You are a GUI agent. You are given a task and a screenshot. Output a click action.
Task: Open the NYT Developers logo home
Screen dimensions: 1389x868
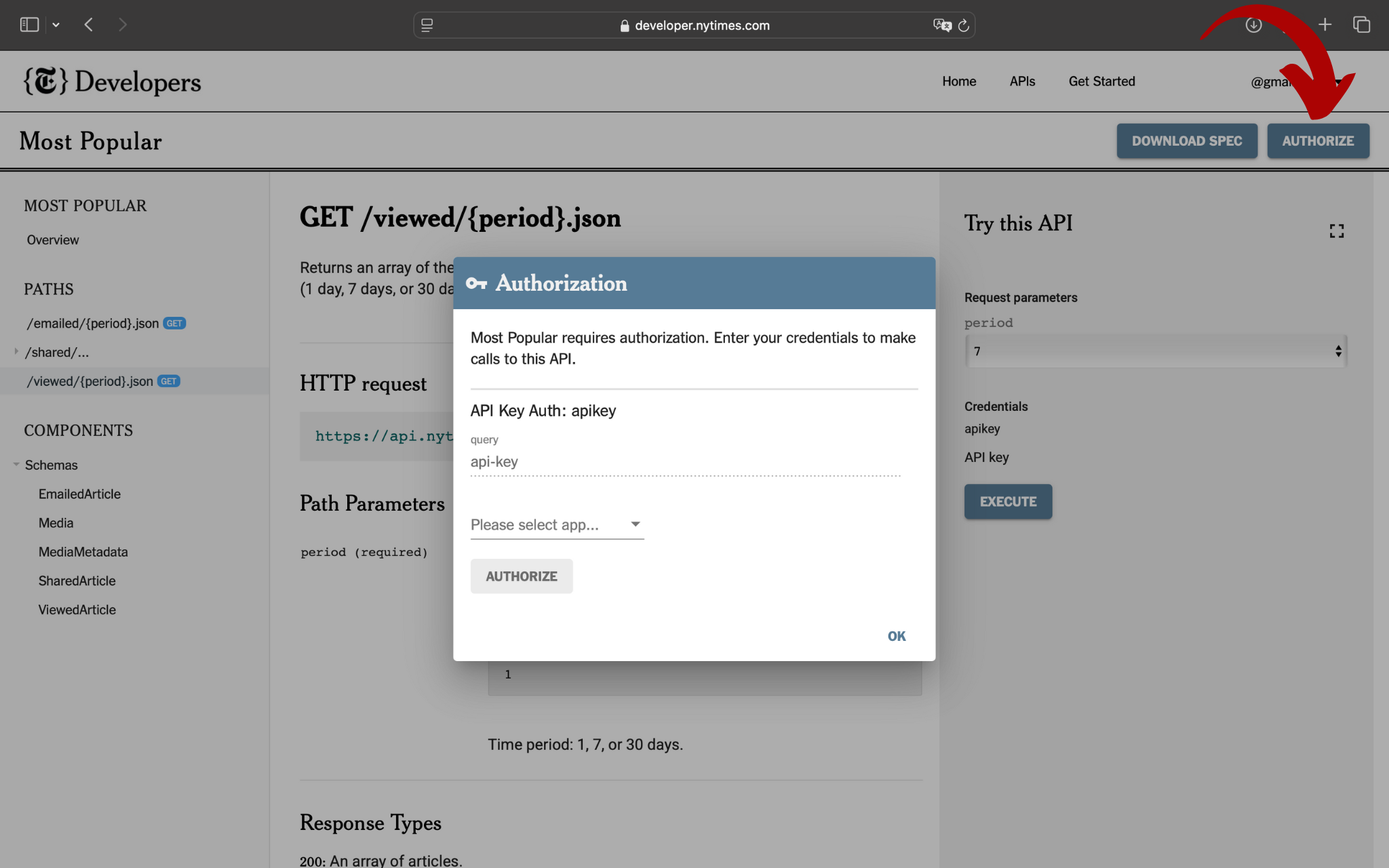(x=113, y=81)
